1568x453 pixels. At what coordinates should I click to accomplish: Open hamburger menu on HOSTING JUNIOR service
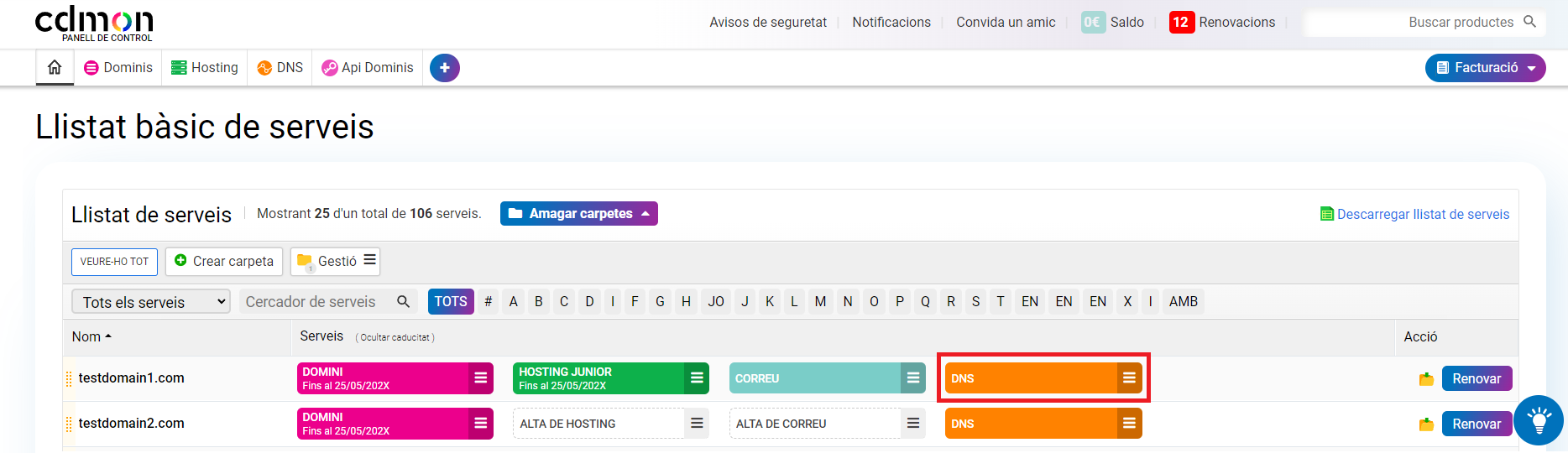pos(697,378)
